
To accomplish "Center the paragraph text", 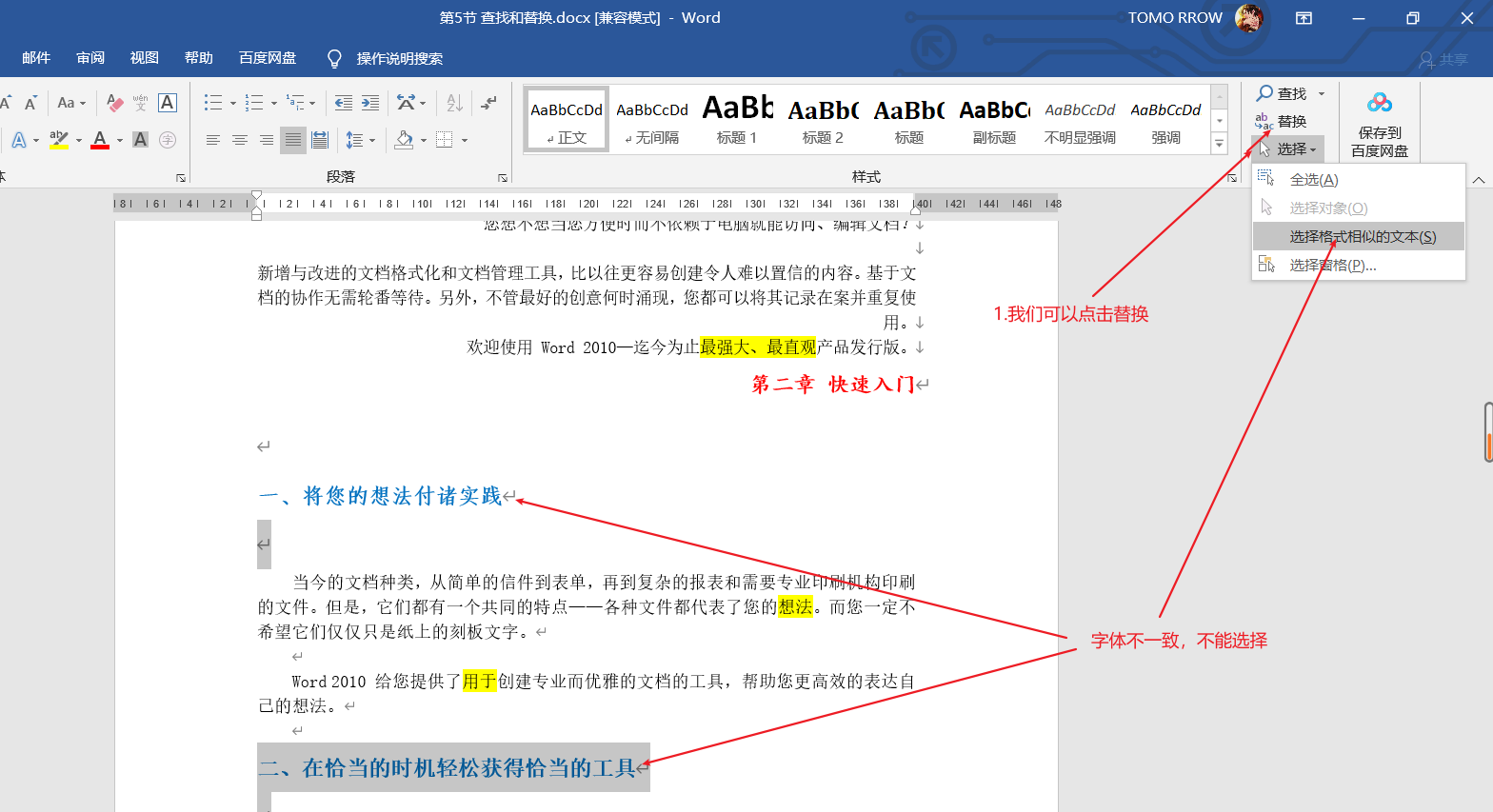I will pos(240,140).
